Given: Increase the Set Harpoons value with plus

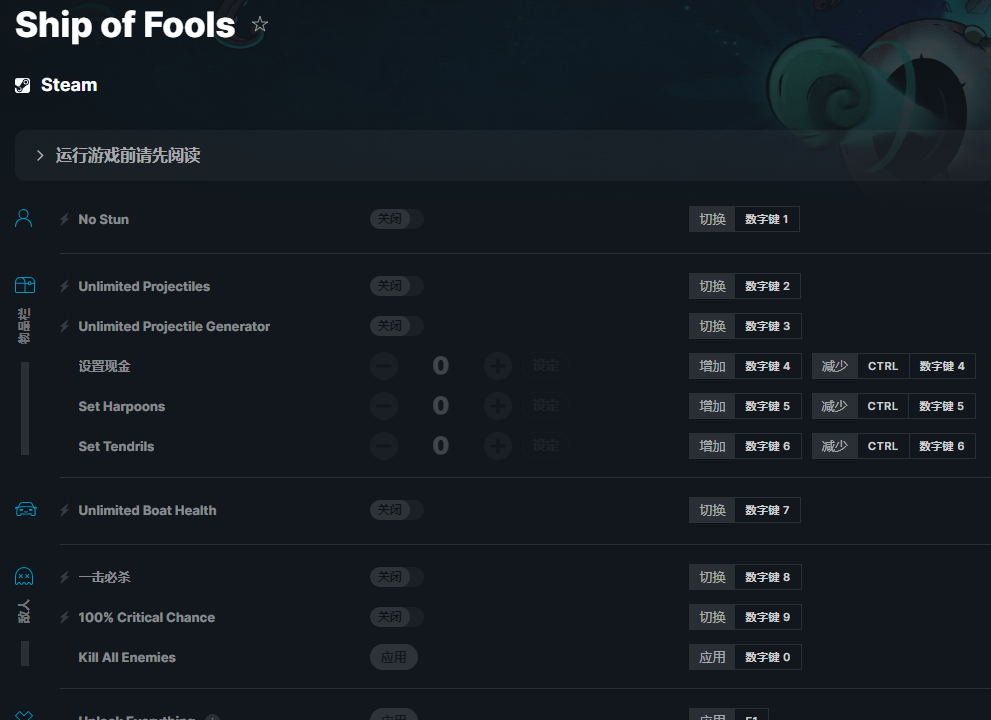Looking at the screenshot, I should [498, 406].
